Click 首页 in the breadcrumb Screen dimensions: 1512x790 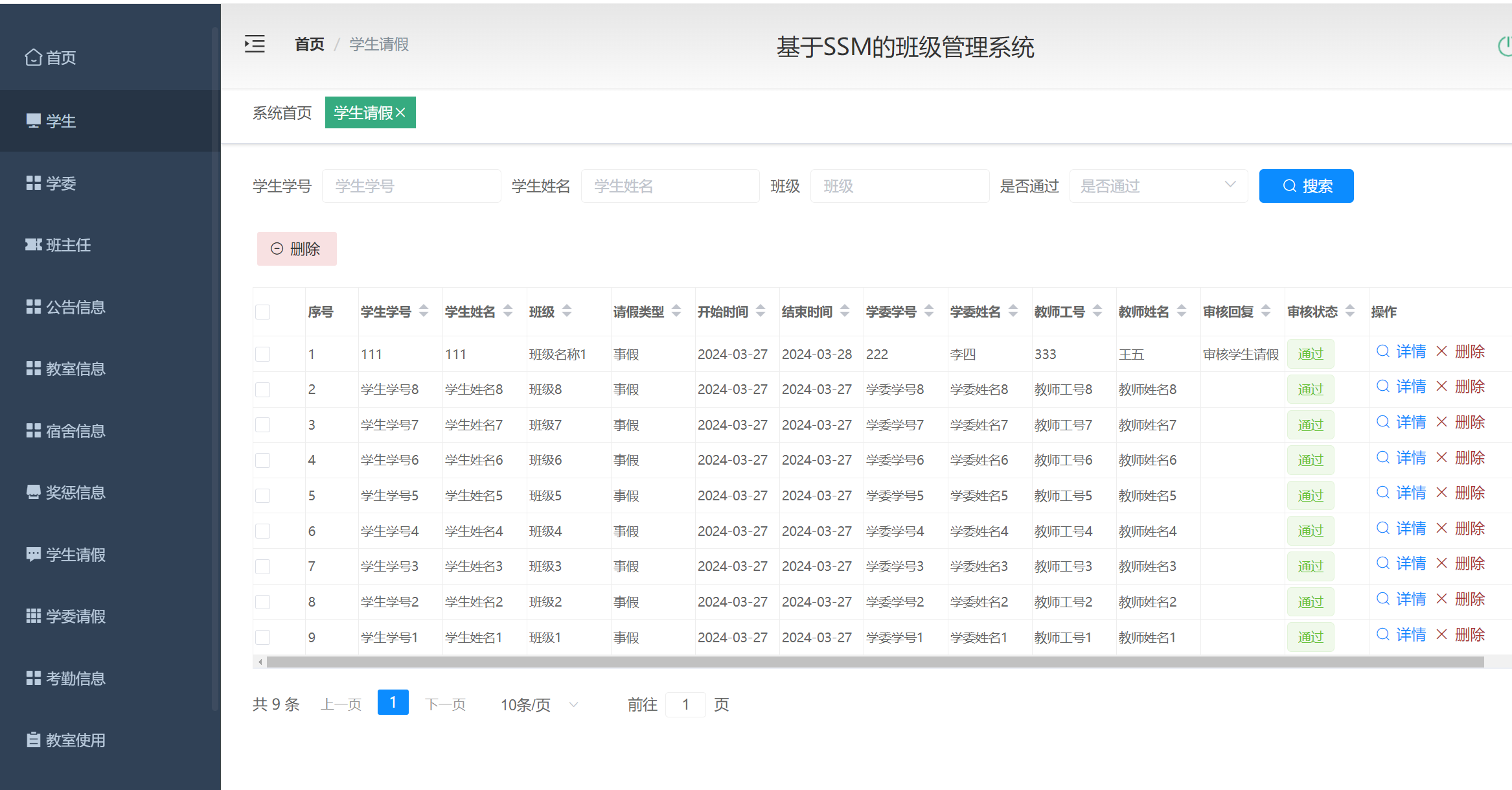coord(309,43)
